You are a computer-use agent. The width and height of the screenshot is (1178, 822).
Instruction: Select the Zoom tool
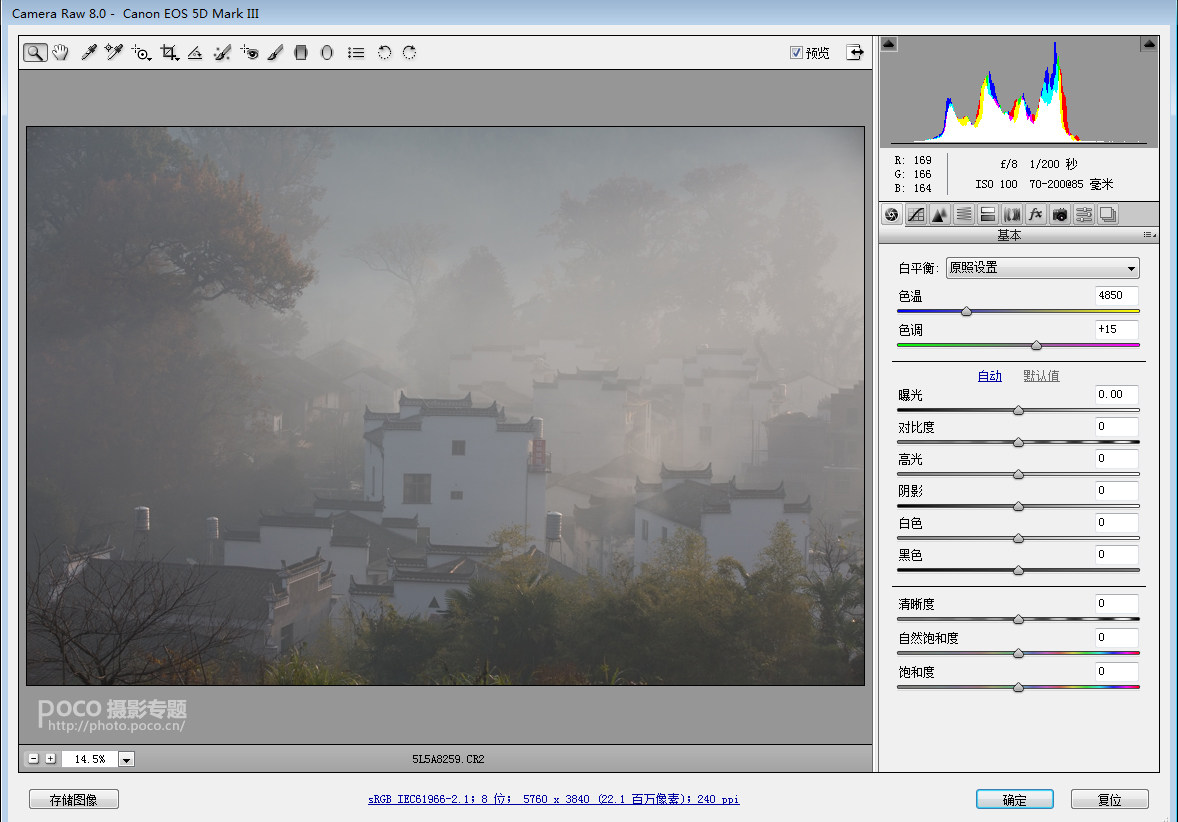[x=35, y=53]
